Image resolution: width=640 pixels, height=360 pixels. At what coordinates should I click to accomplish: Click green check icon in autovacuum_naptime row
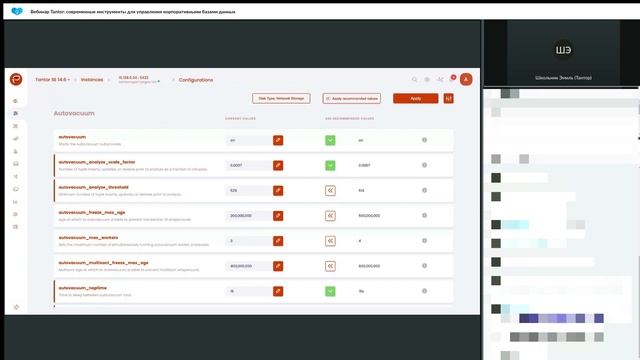[330, 291]
